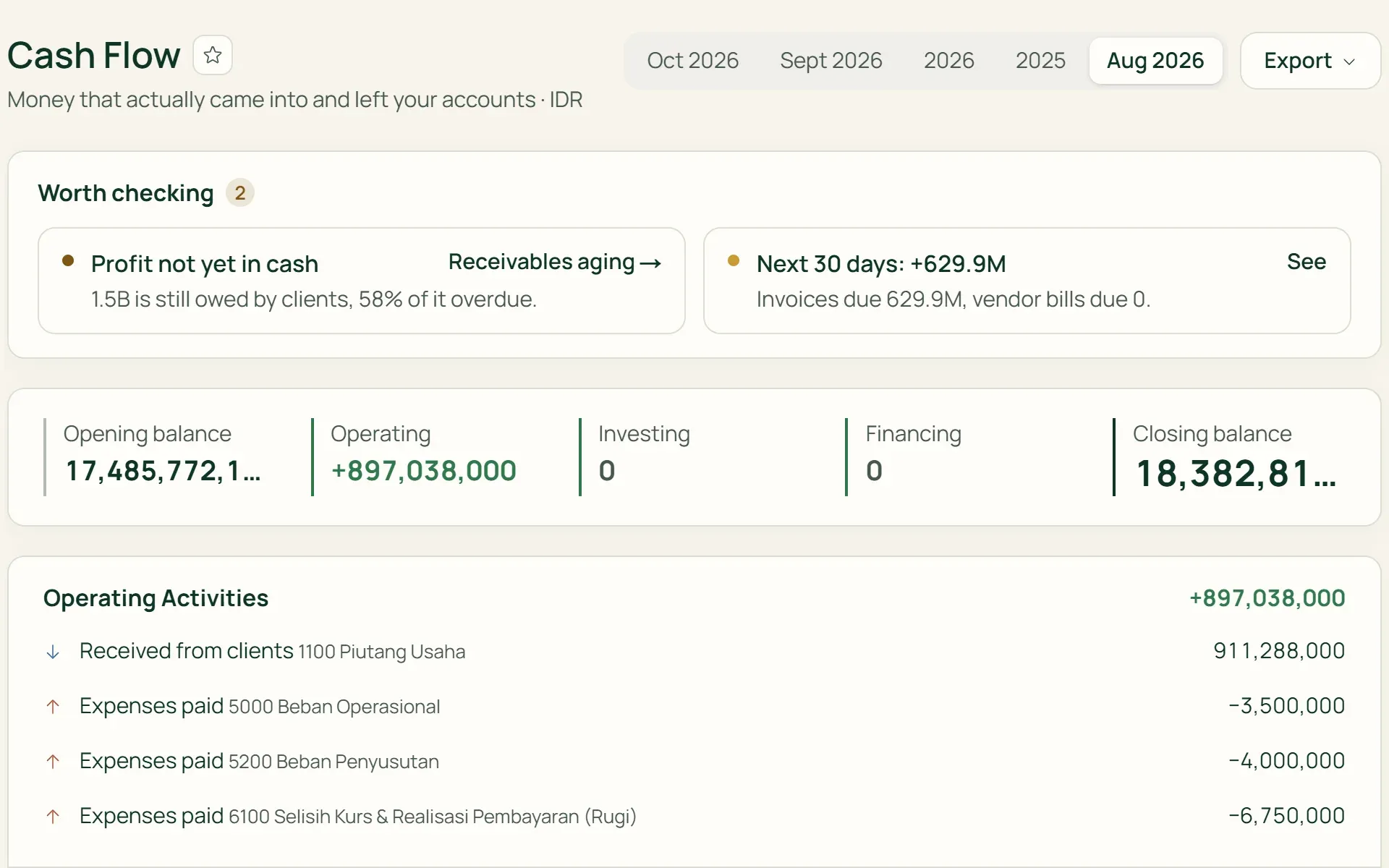Select the Expenses paid 5000 Beban Operasional row
The image size is (1389, 868).
(694, 706)
